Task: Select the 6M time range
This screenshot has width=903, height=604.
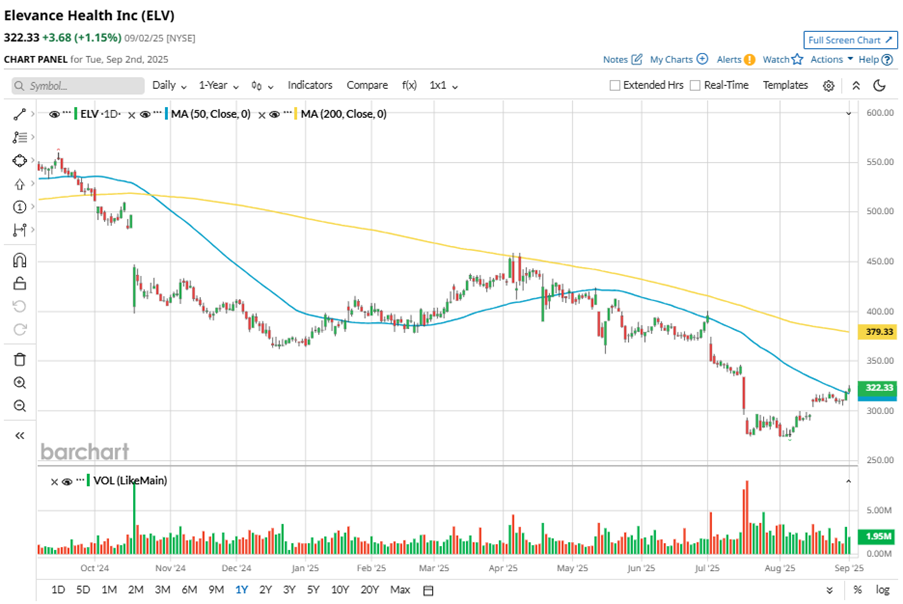Action: click(189, 590)
